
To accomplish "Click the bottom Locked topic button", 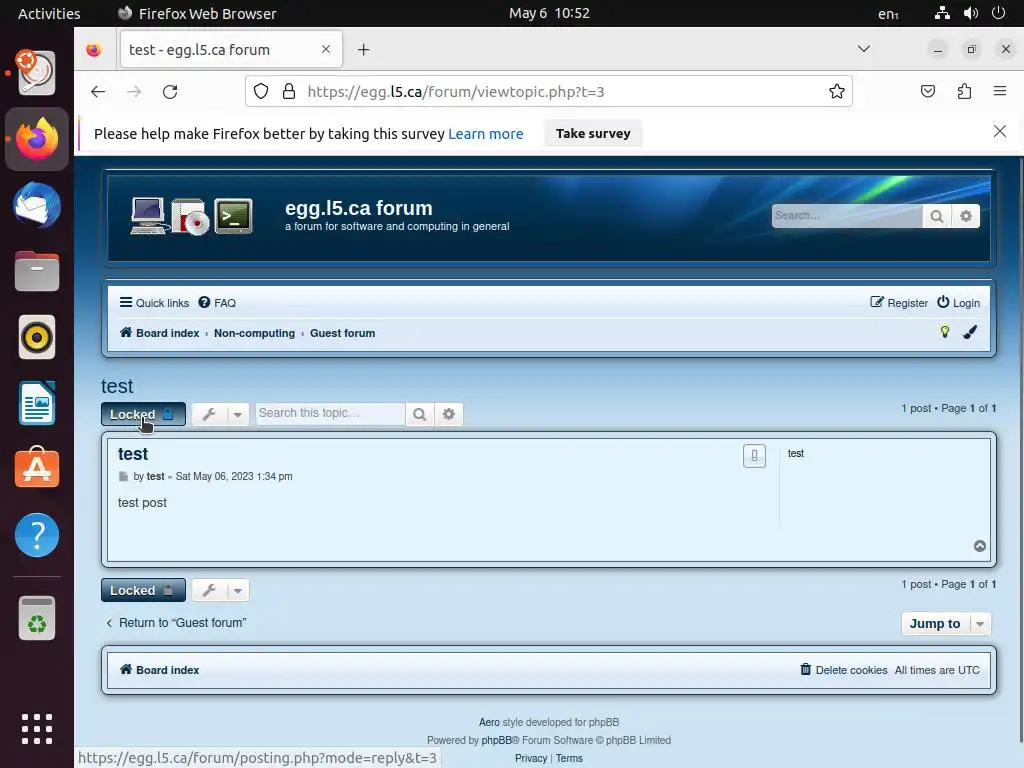I will [x=143, y=590].
